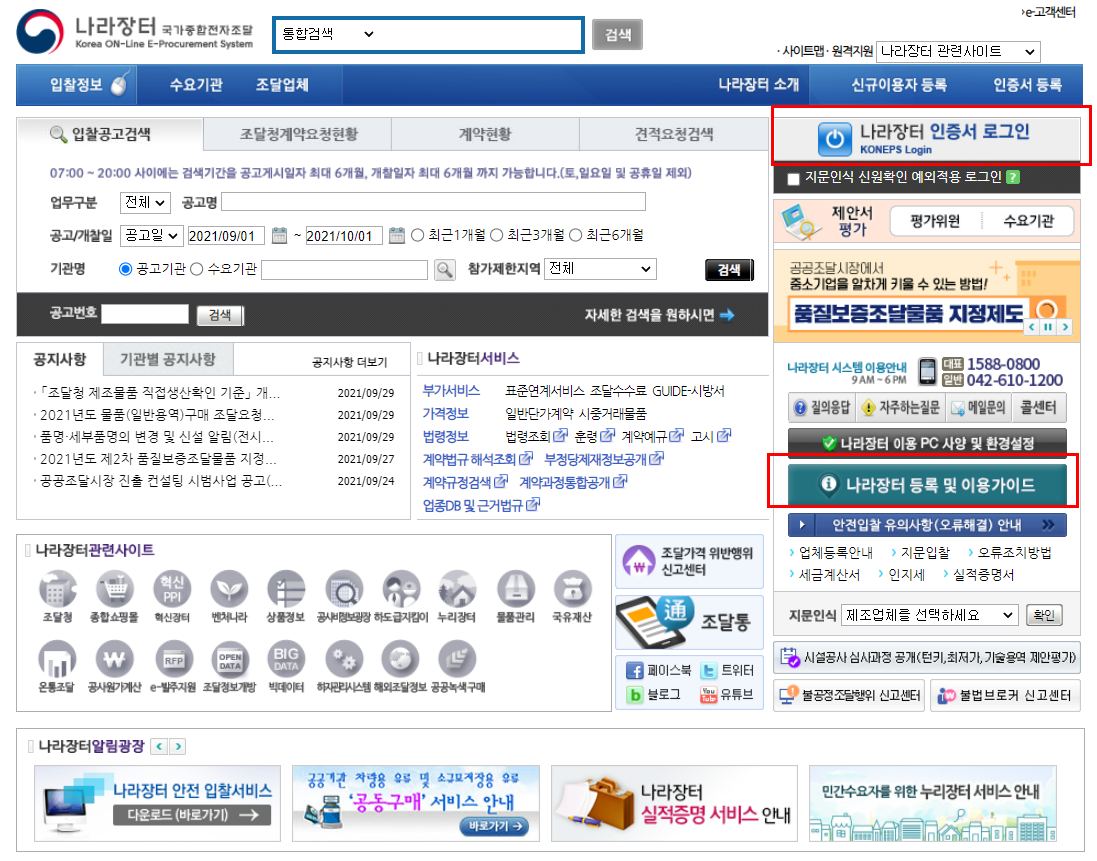The image size is (1097, 861).
Task: Show previous 나라장터알림광장 items
Action: (x=160, y=746)
